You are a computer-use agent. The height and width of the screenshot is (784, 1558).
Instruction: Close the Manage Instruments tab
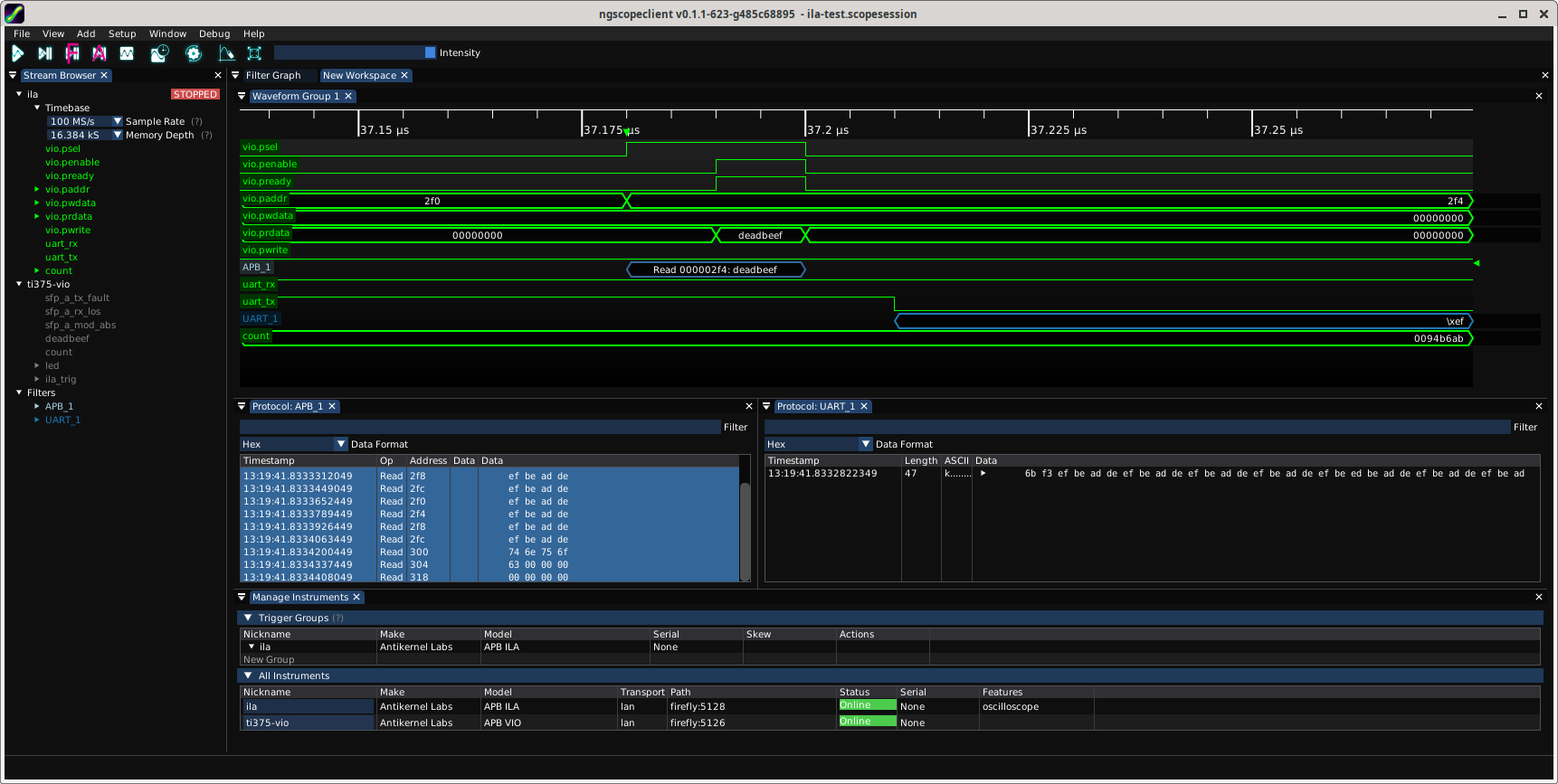pyautogui.click(x=356, y=598)
